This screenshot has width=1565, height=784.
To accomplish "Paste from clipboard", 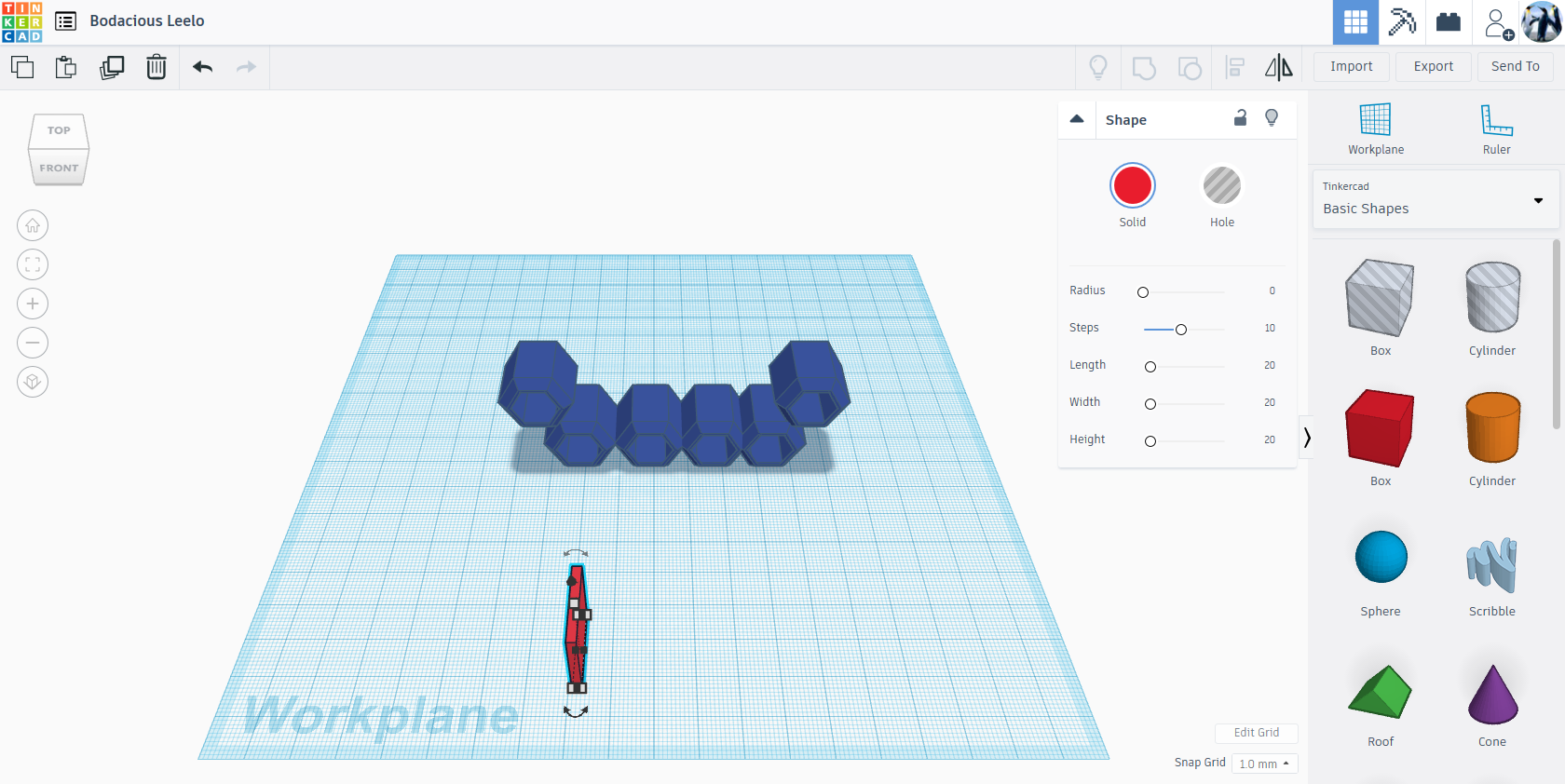I will coord(66,67).
